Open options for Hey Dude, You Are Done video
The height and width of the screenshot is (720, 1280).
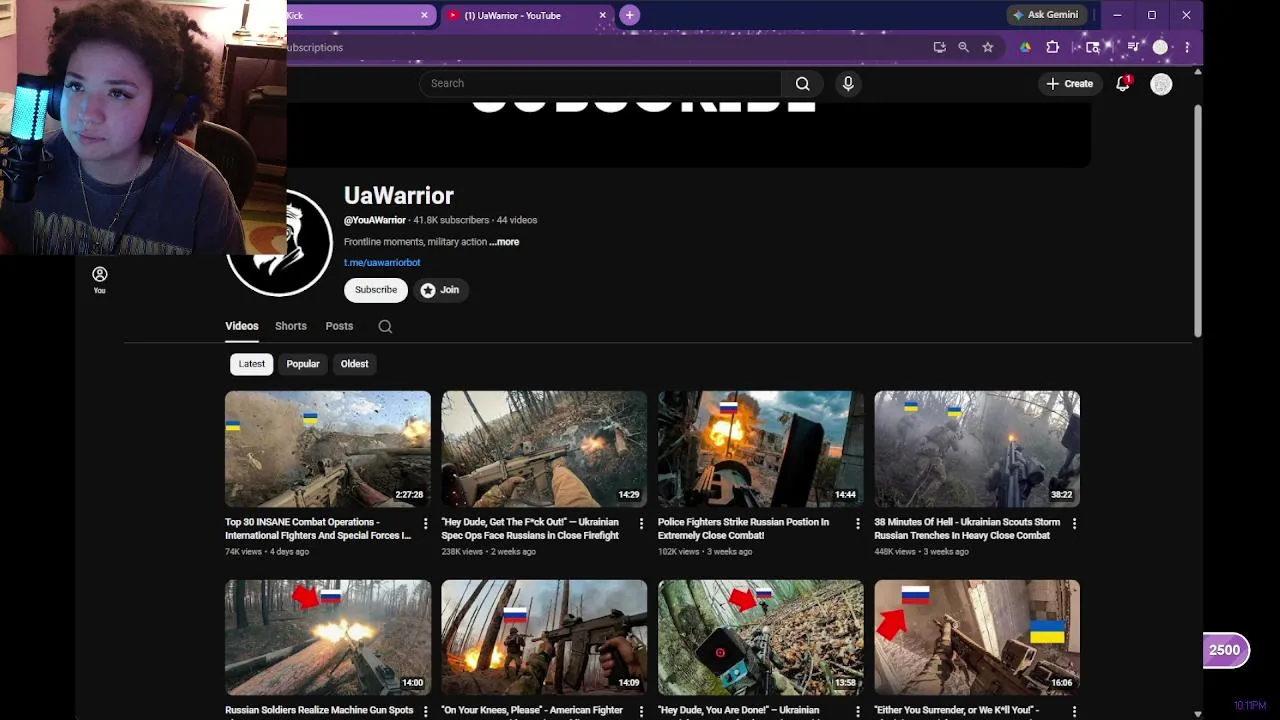click(858, 711)
